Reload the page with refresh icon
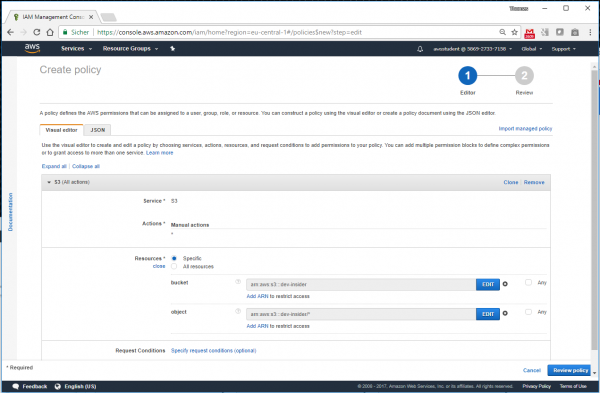 pos(37,32)
